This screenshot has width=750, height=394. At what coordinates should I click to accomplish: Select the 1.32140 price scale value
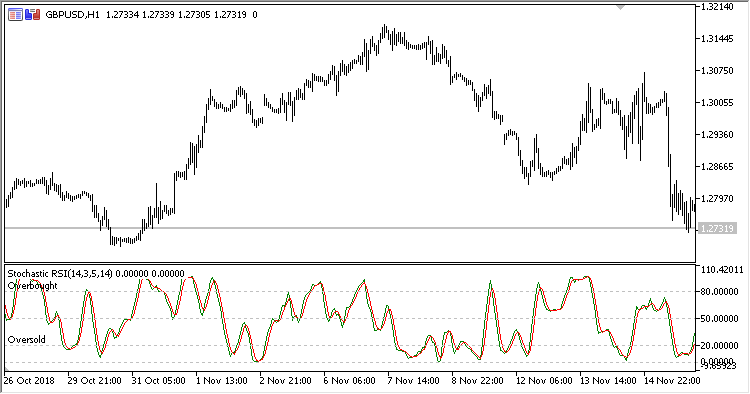pos(717,7)
